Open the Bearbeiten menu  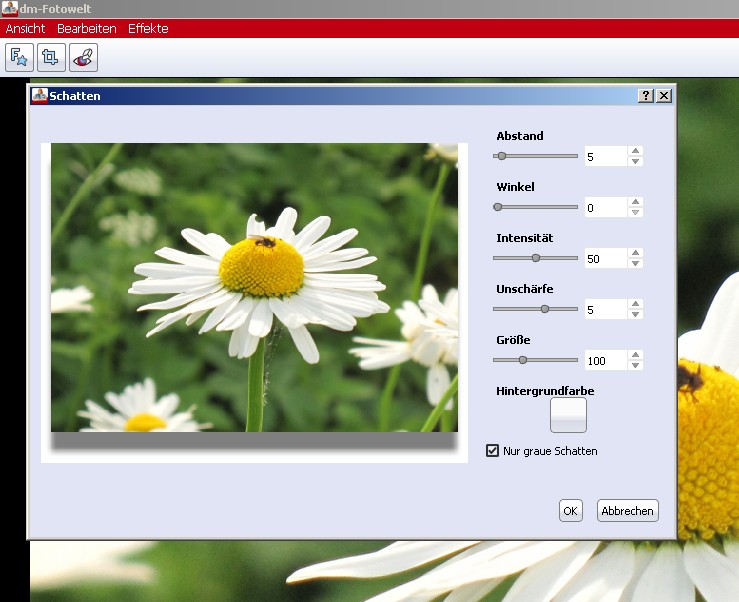[x=86, y=29]
